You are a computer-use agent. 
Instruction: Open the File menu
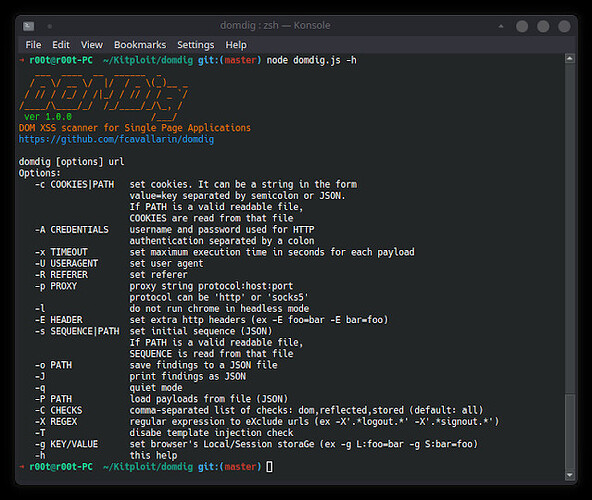coord(33,45)
